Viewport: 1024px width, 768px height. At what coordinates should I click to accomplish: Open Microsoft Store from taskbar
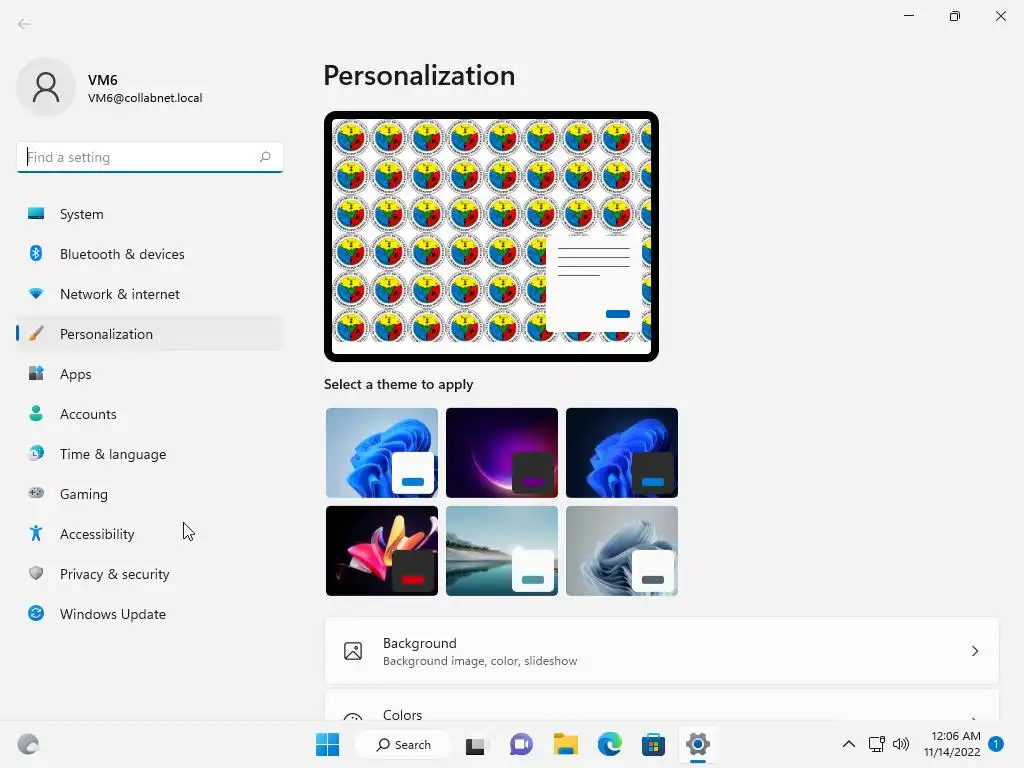tap(653, 744)
